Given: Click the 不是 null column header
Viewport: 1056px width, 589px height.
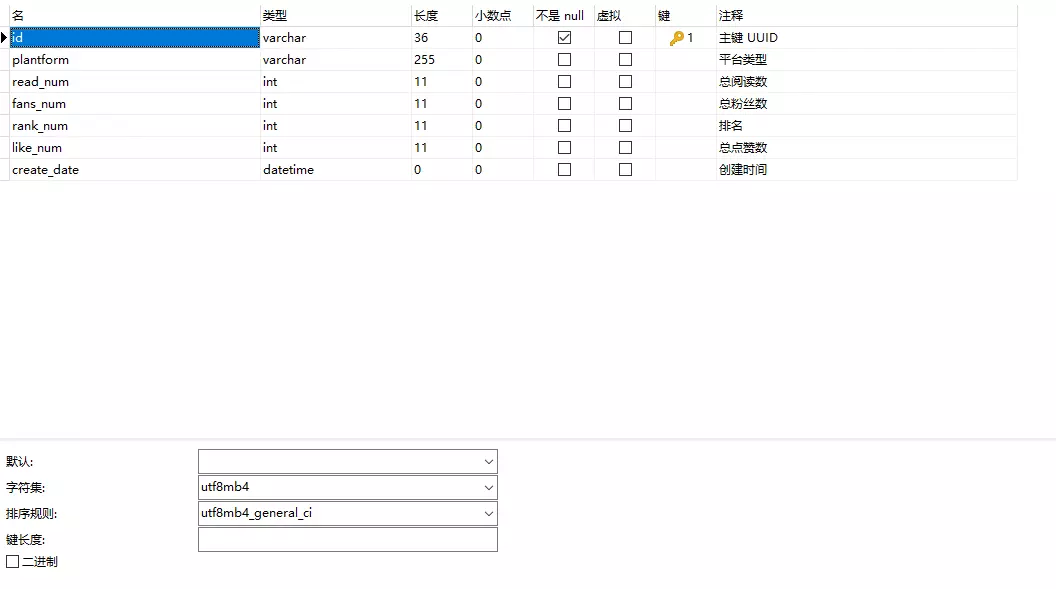Looking at the screenshot, I should (x=564, y=15).
